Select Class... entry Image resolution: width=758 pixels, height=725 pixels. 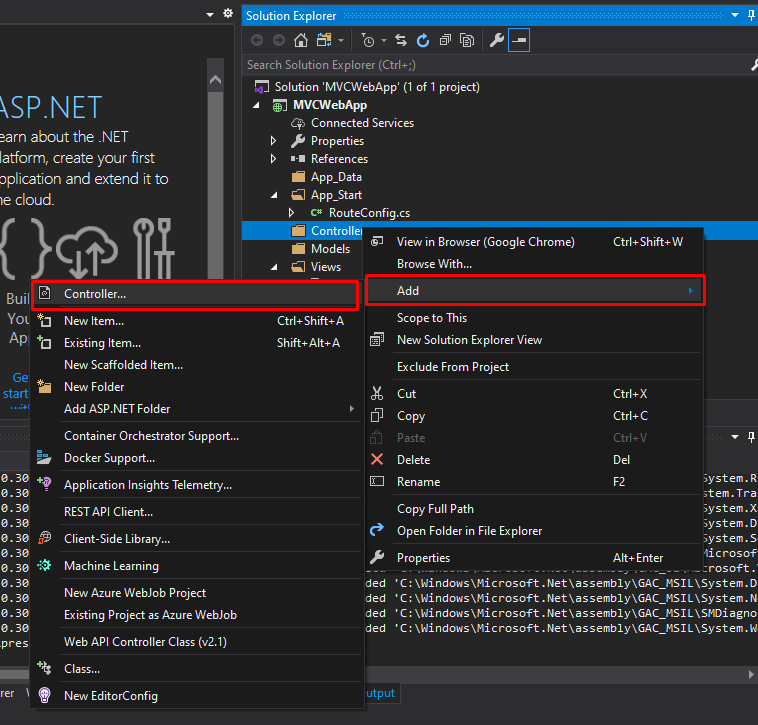[196, 669]
